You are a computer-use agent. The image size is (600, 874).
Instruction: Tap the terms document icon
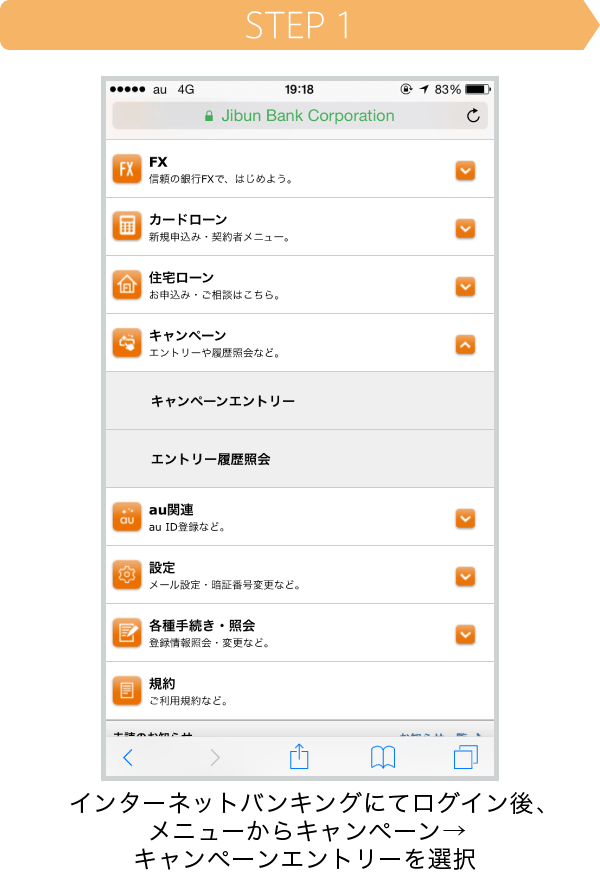[x=127, y=691]
